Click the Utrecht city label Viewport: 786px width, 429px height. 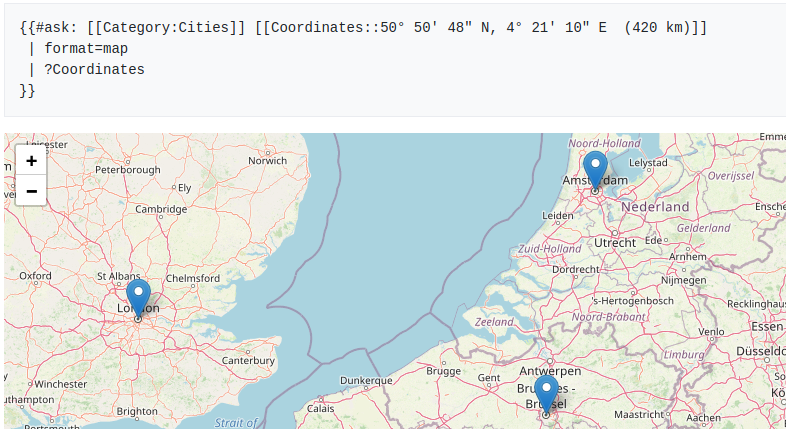615,243
